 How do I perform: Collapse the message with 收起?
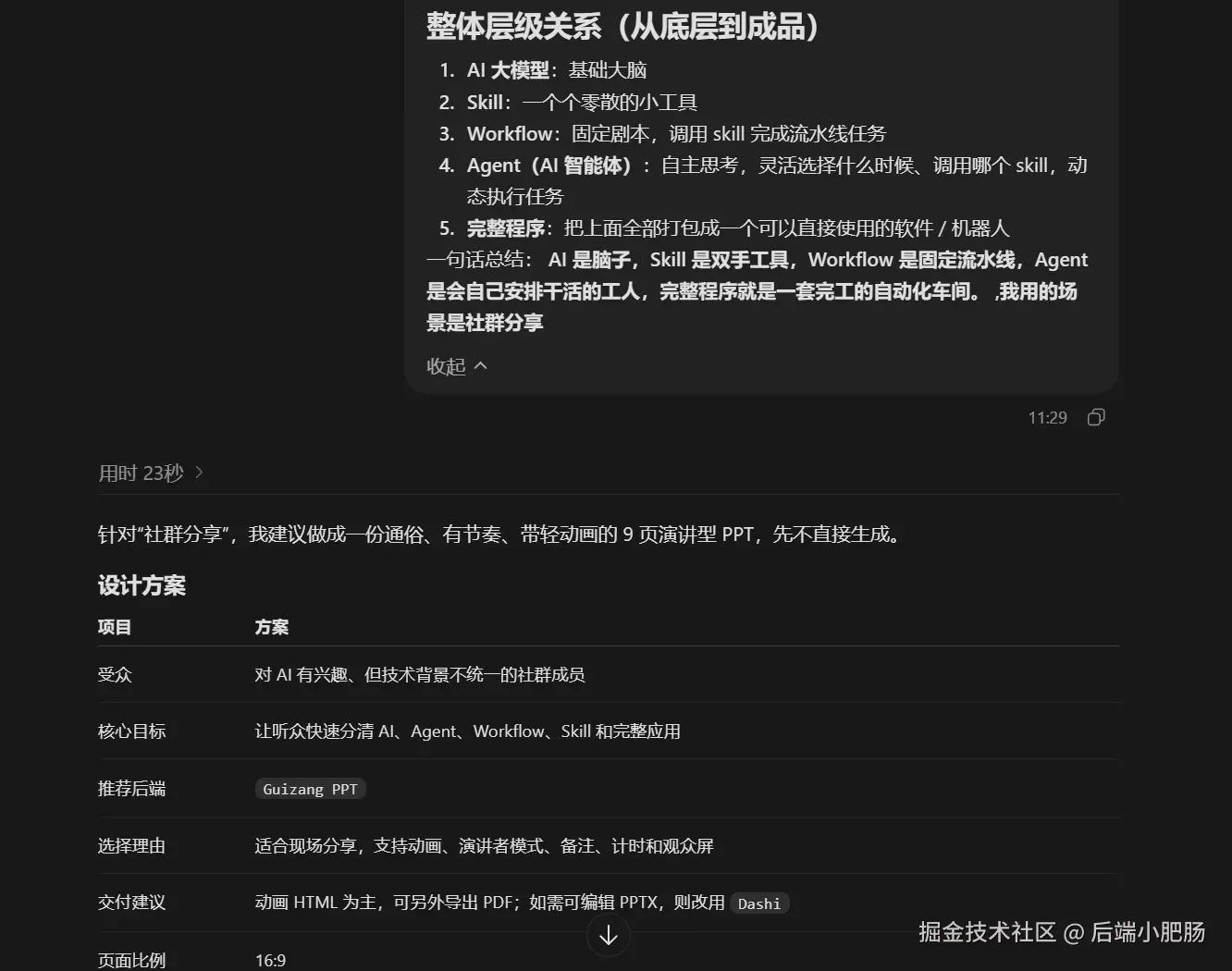[x=446, y=366]
